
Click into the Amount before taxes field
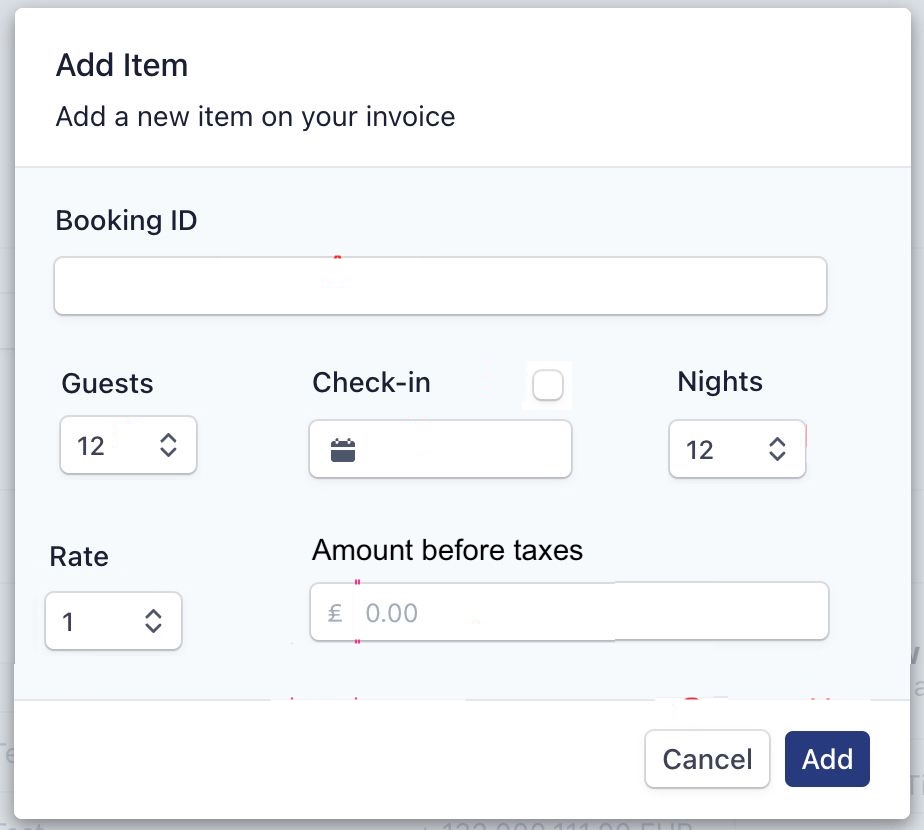(x=590, y=612)
